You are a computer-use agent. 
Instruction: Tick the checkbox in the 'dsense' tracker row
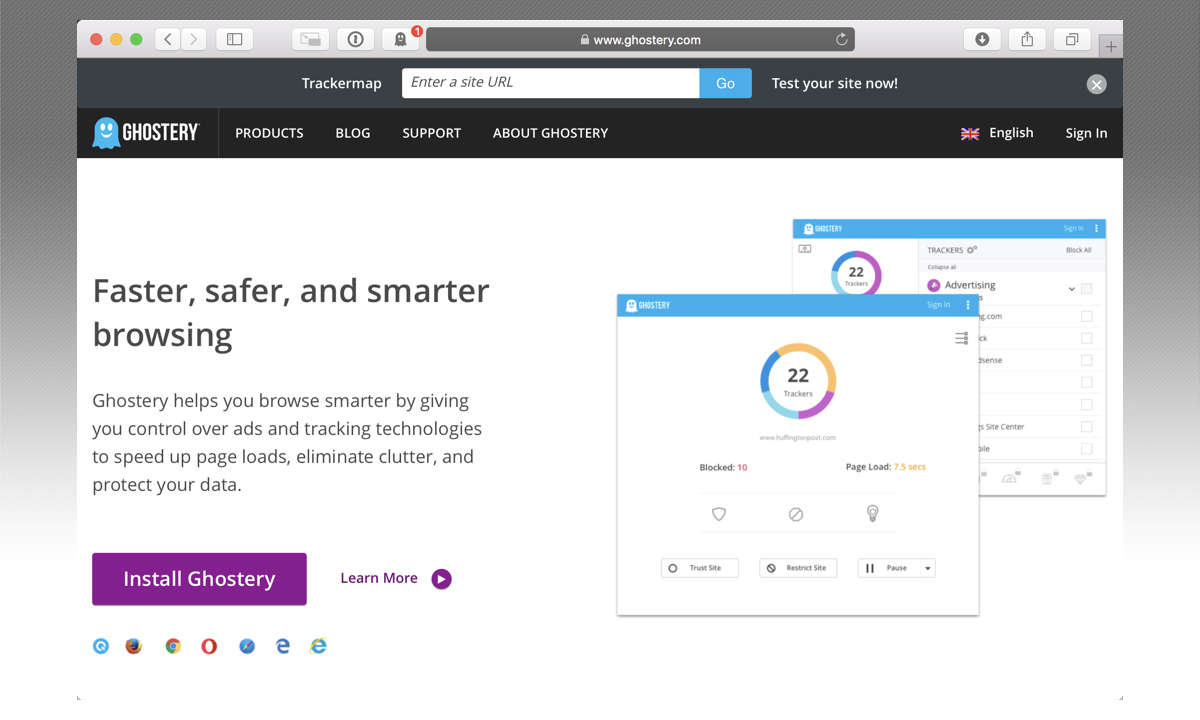click(x=1087, y=360)
